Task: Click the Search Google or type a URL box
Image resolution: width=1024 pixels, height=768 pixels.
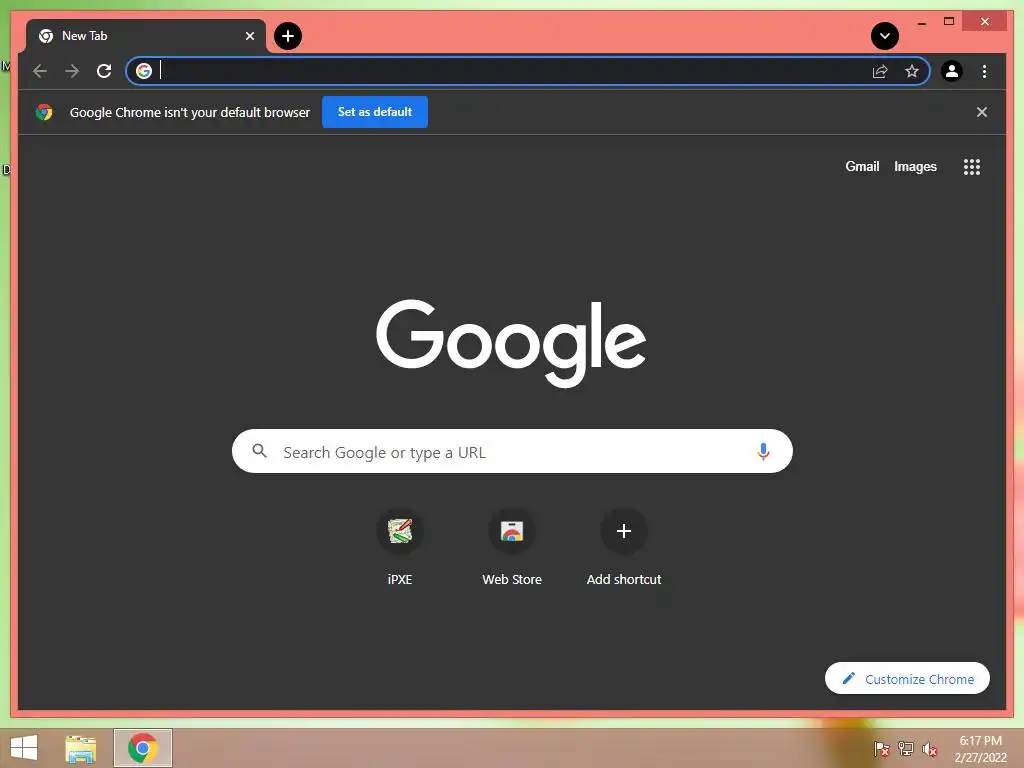Action: coord(512,451)
